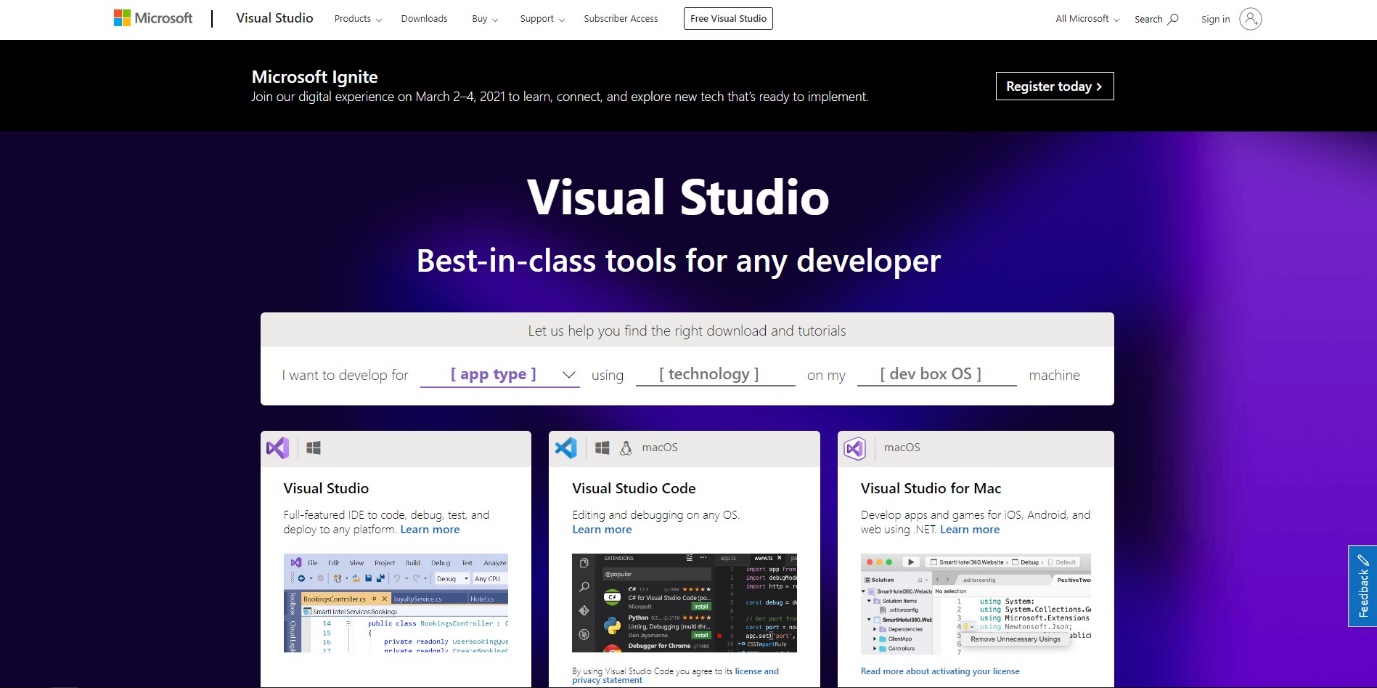Go to Downloads in the navigation bar
This screenshot has width=1377, height=688.
tap(424, 19)
